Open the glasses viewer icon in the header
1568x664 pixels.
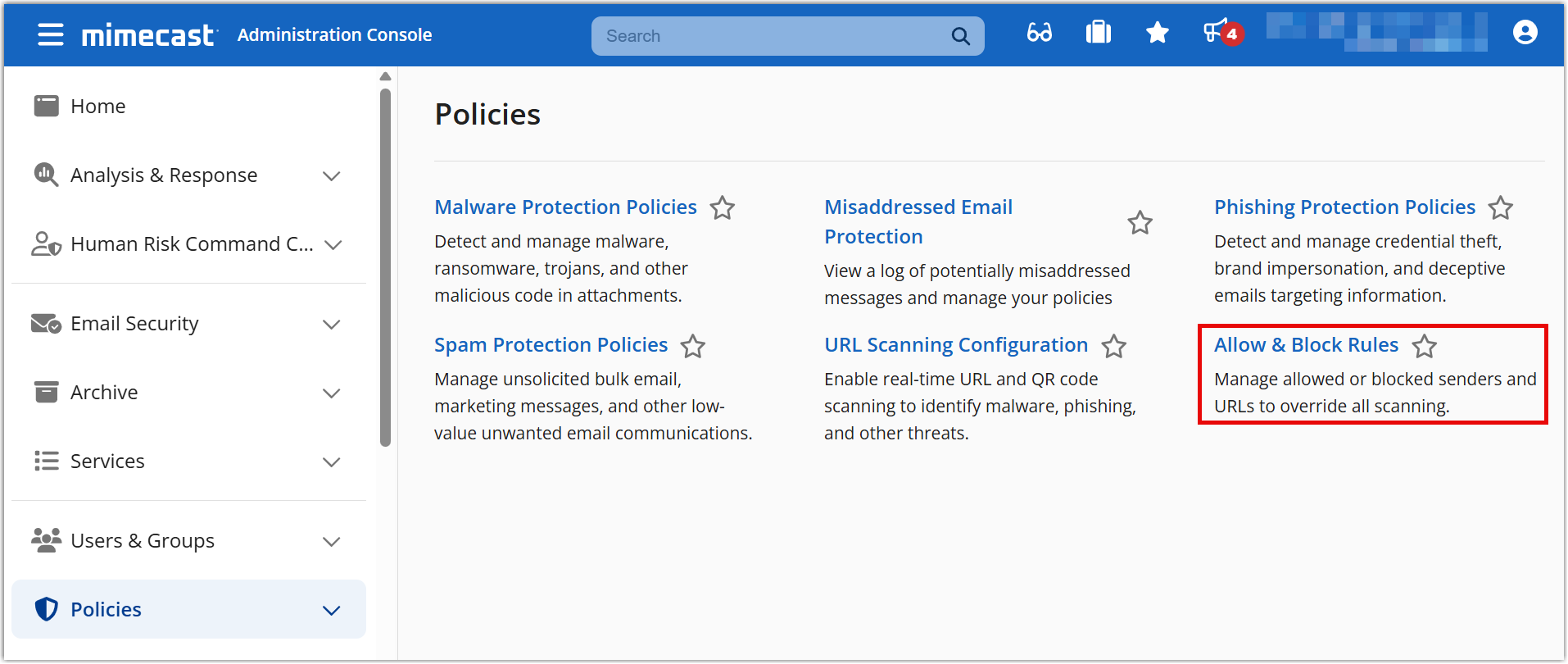[x=1039, y=33]
